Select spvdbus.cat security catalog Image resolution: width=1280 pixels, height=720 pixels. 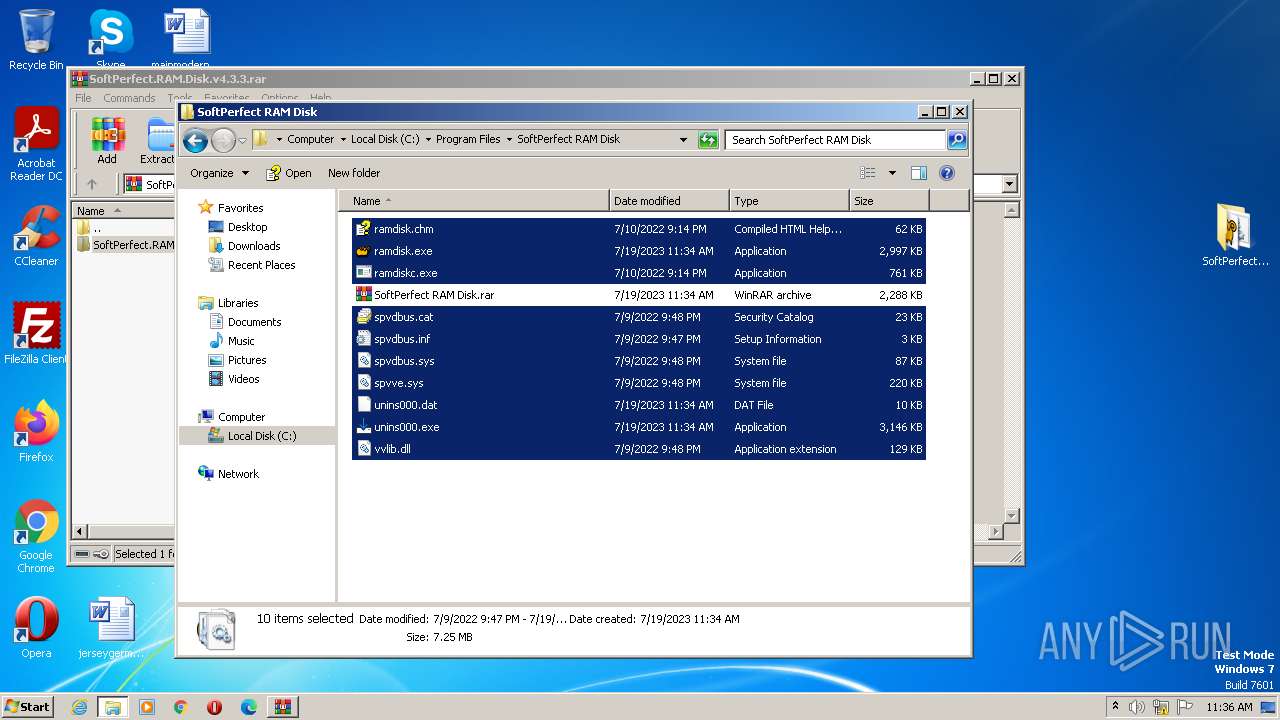pyautogui.click(x=403, y=317)
